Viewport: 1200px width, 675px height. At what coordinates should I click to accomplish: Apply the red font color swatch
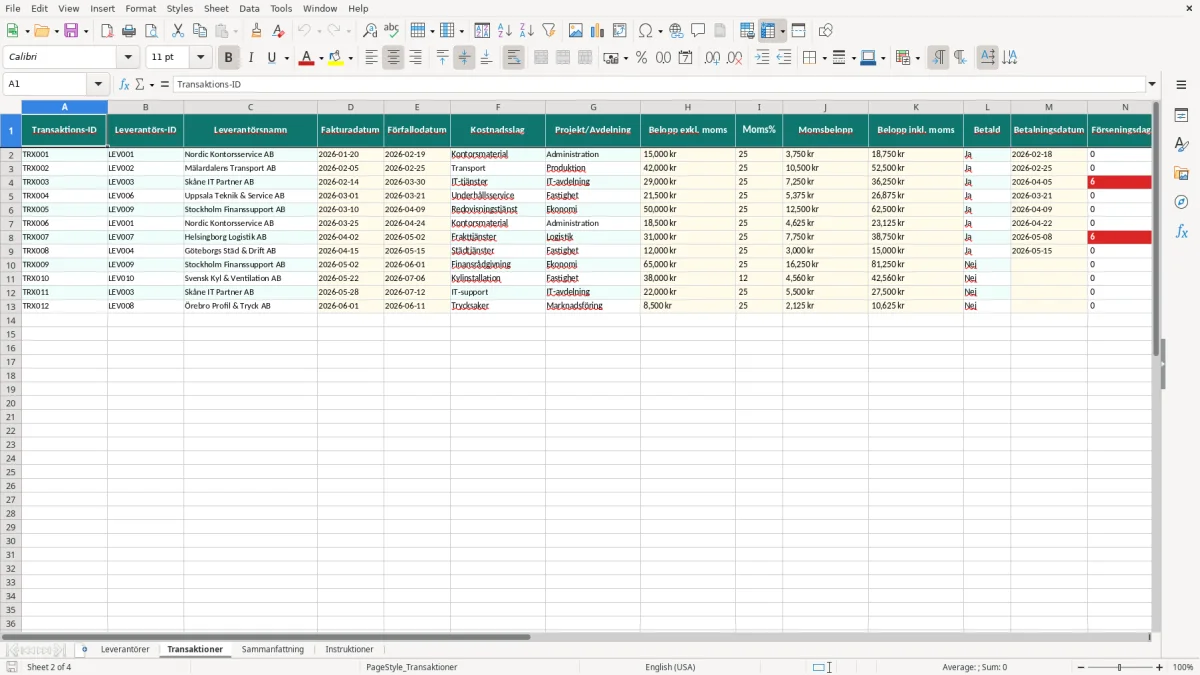307,58
